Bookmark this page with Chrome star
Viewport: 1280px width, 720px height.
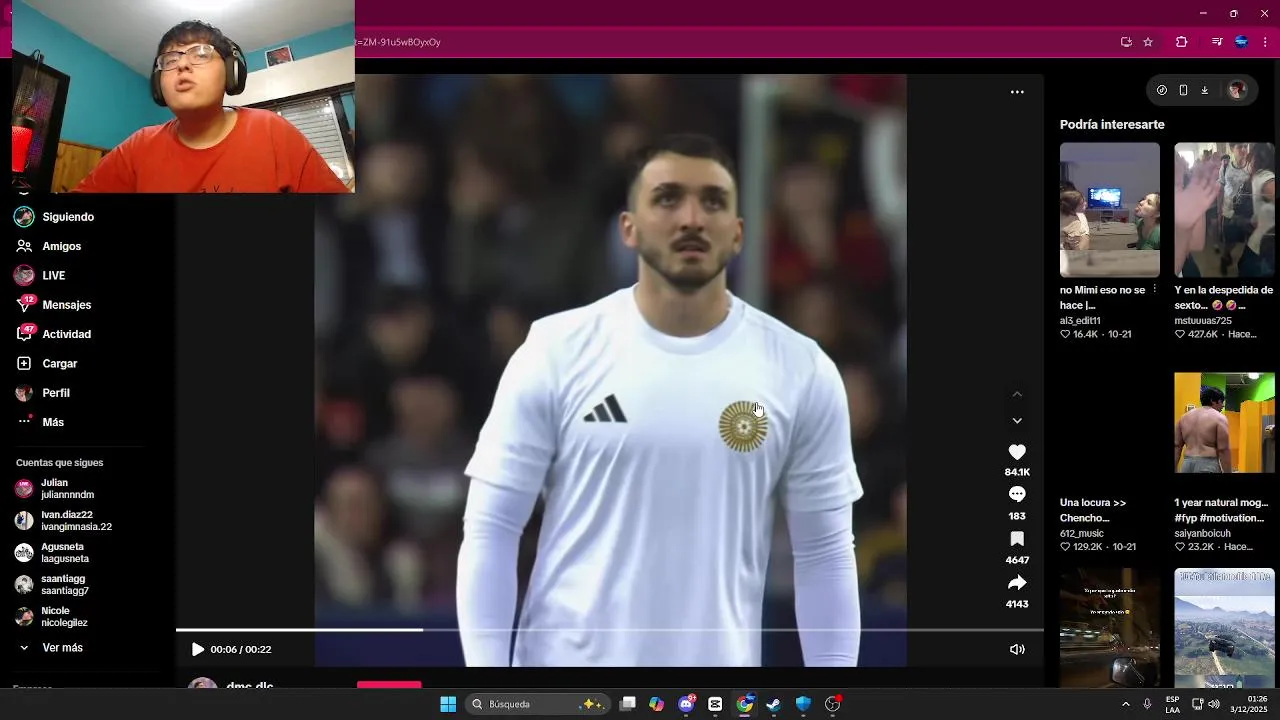pyautogui.click(x=1148, y=42)
